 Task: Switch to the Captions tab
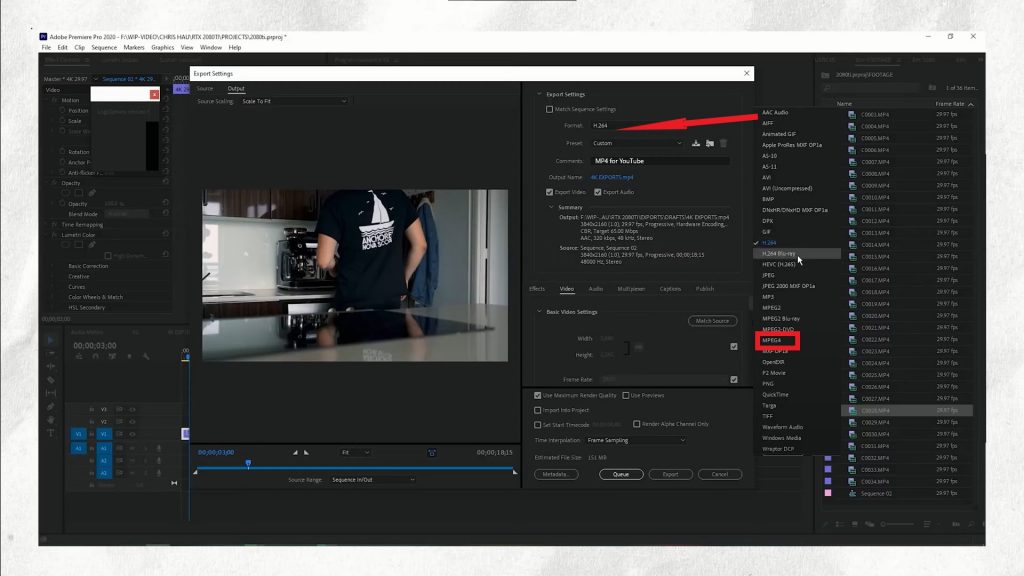pos(670,289)
